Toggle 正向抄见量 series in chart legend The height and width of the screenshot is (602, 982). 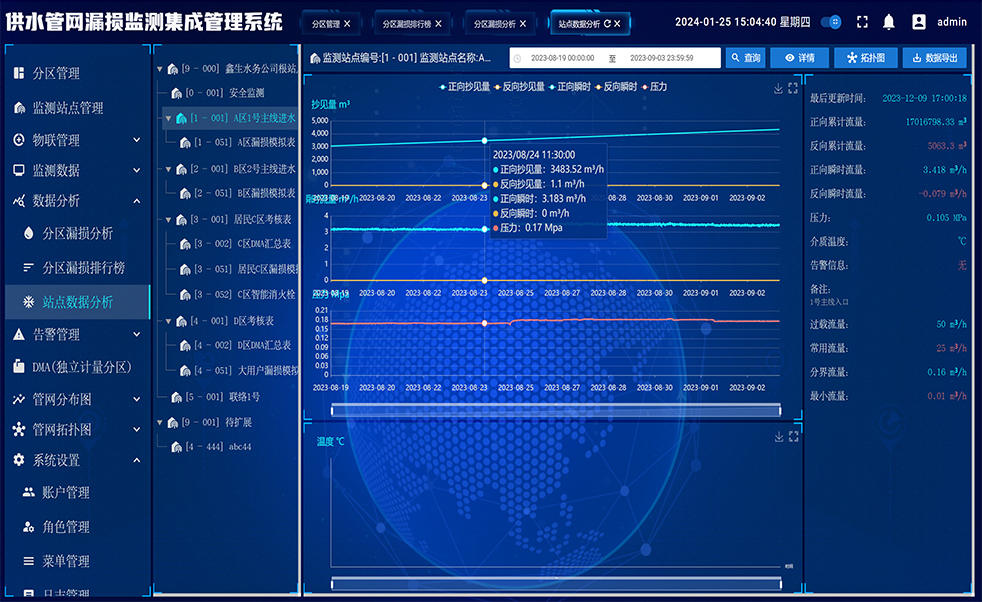tap(466, 87)
